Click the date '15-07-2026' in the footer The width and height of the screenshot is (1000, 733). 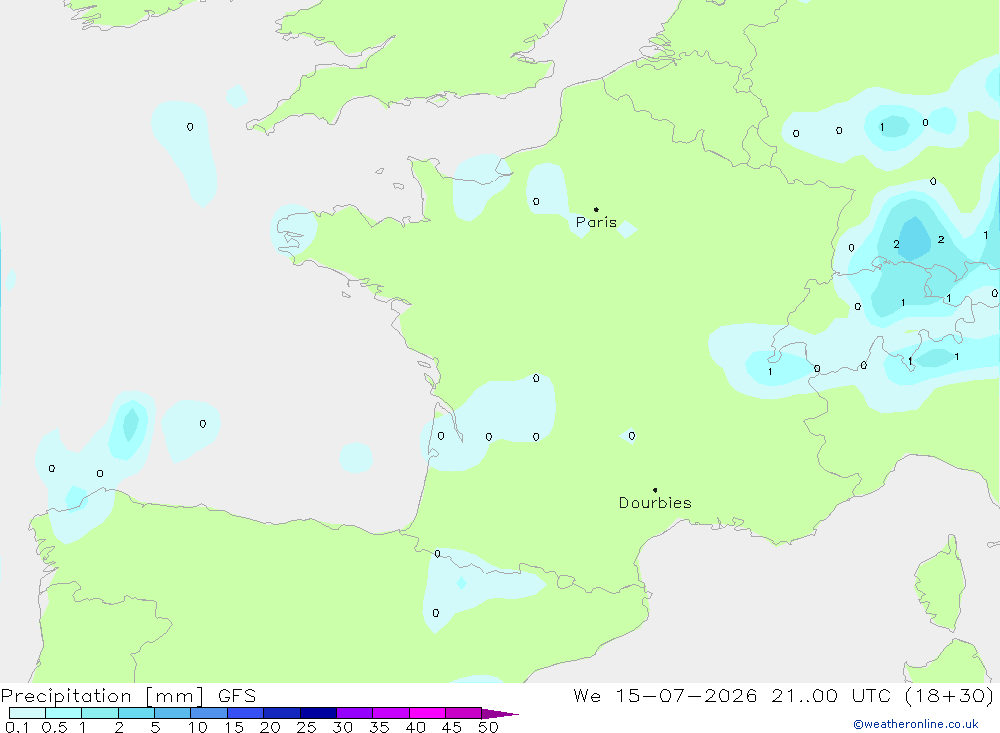point(686,696)
